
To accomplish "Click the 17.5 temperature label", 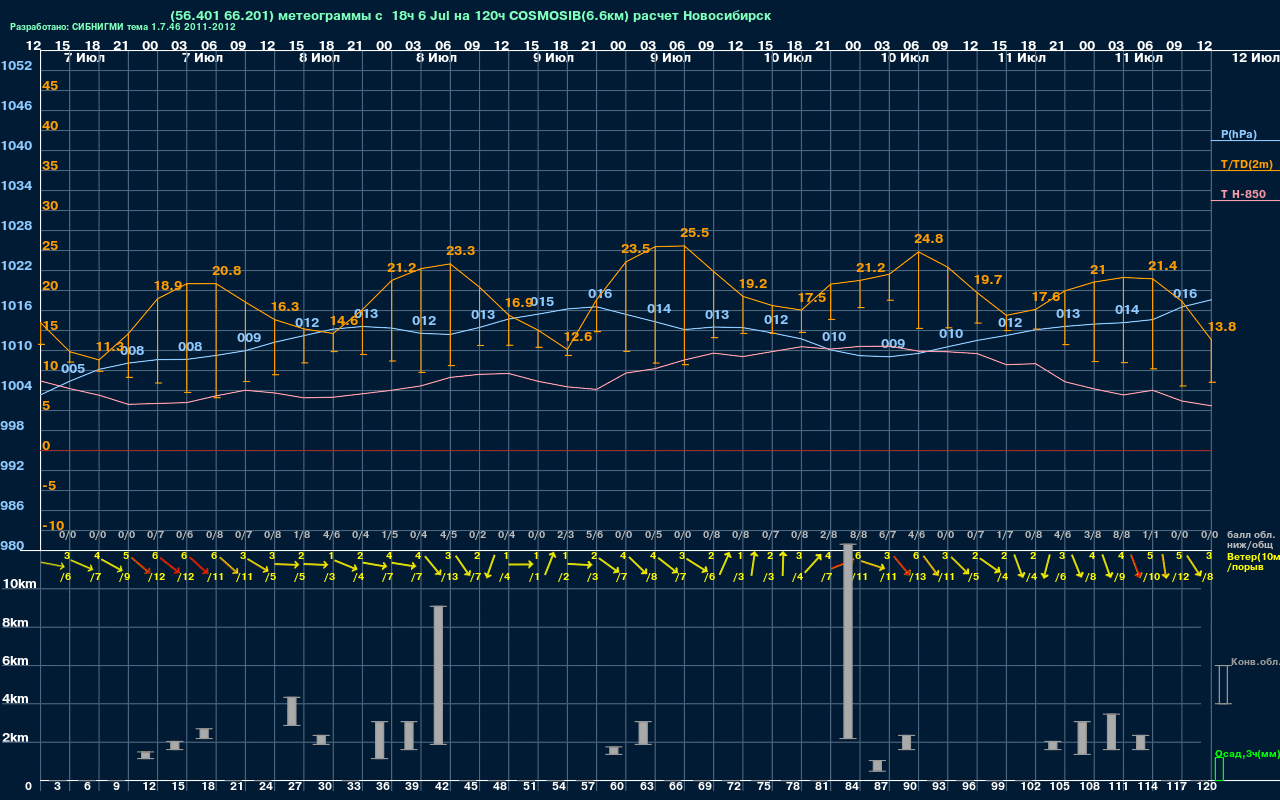I will [x=812, y=298].
